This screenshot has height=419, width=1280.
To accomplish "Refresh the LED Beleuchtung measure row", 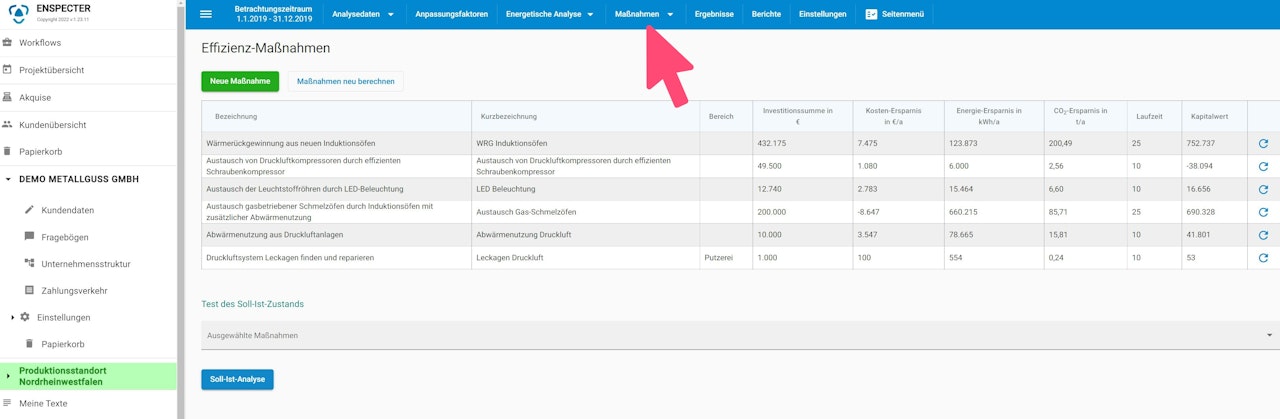I will coord(1263,189).
